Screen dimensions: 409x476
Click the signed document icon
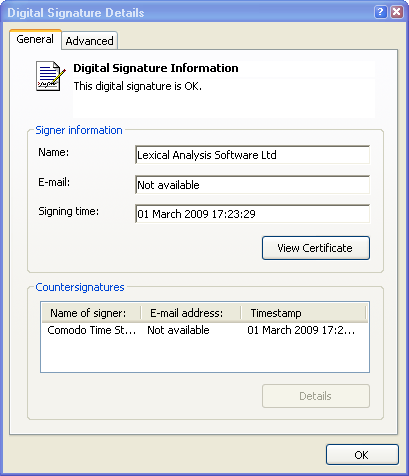[50, 76]
